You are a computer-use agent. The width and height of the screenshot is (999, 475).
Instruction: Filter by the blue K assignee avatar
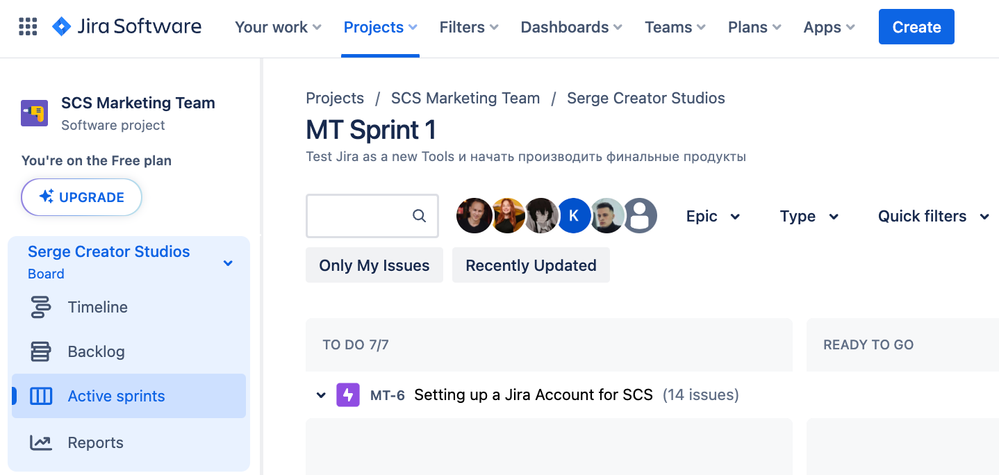[573, 216]
